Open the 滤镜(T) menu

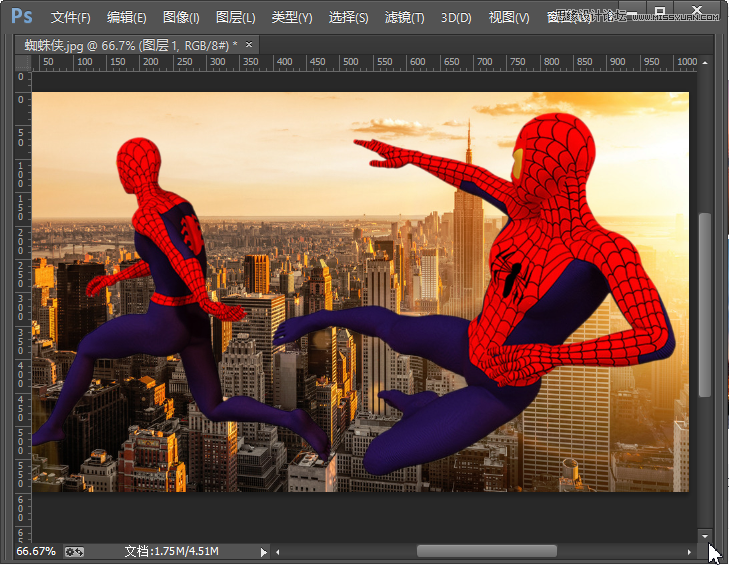click(x=404, y=18)
